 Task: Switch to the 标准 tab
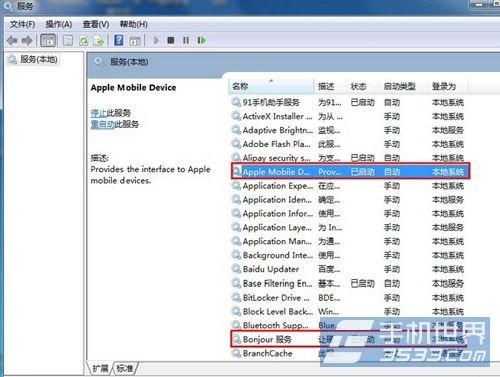(125, 368)
